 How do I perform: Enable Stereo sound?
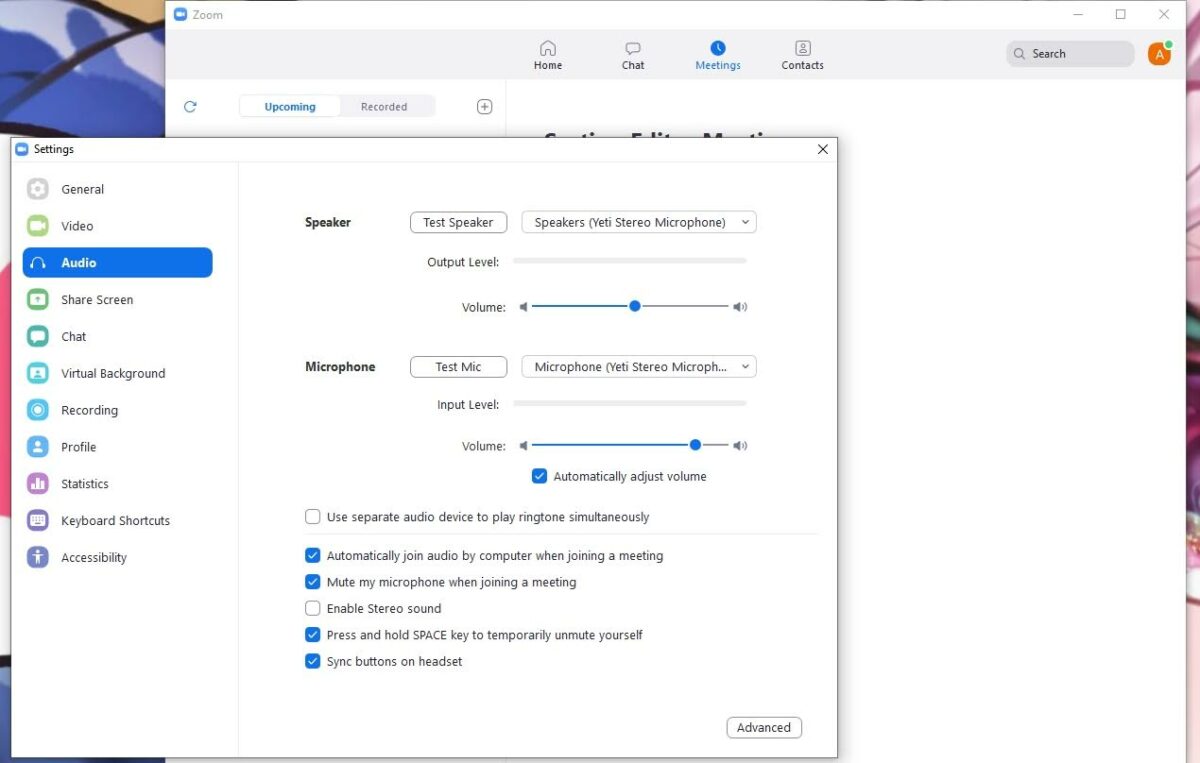pos(313,608)
